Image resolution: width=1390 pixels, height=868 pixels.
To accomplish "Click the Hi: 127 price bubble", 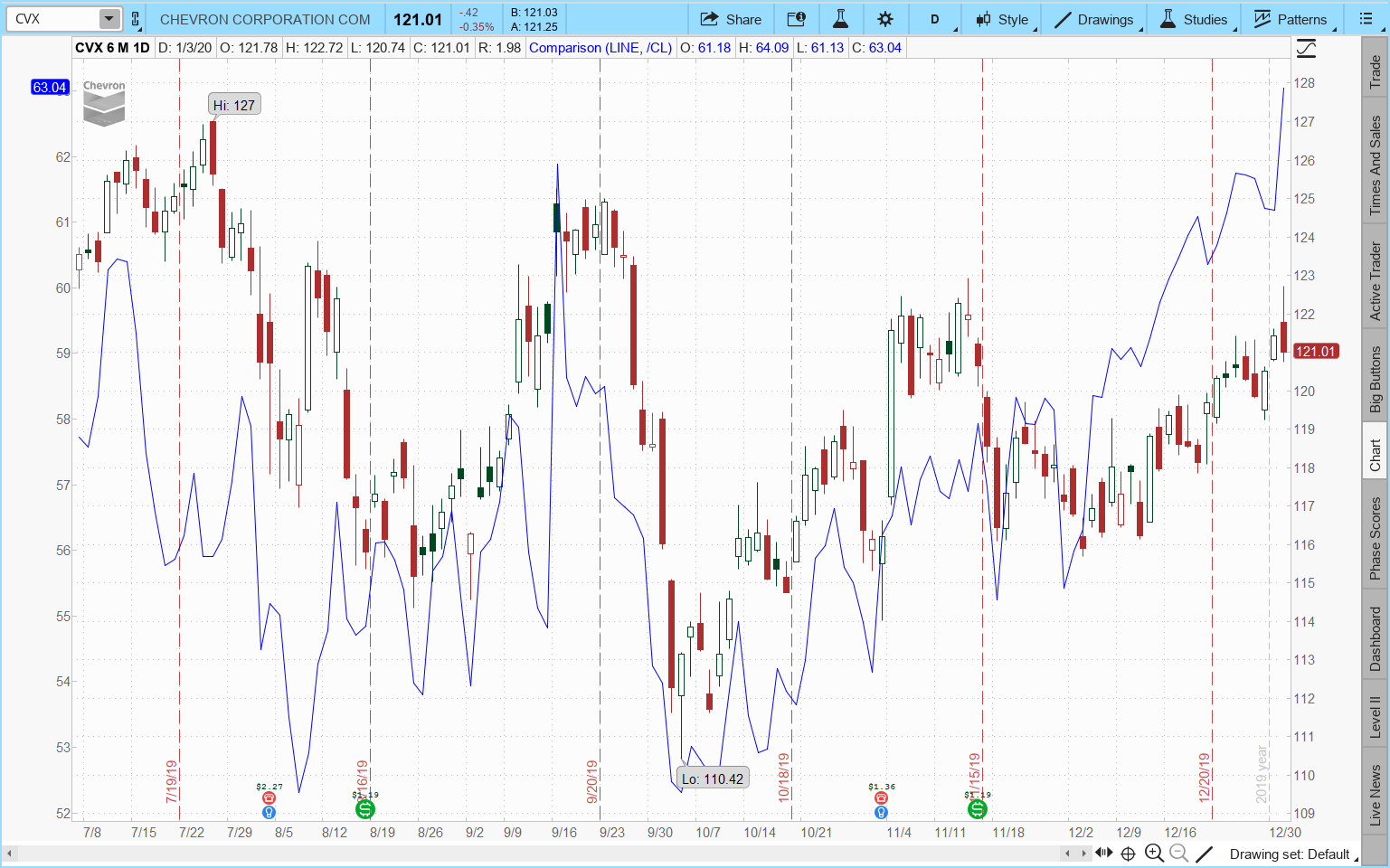I will pyautogui.click(x=234, y=105).
